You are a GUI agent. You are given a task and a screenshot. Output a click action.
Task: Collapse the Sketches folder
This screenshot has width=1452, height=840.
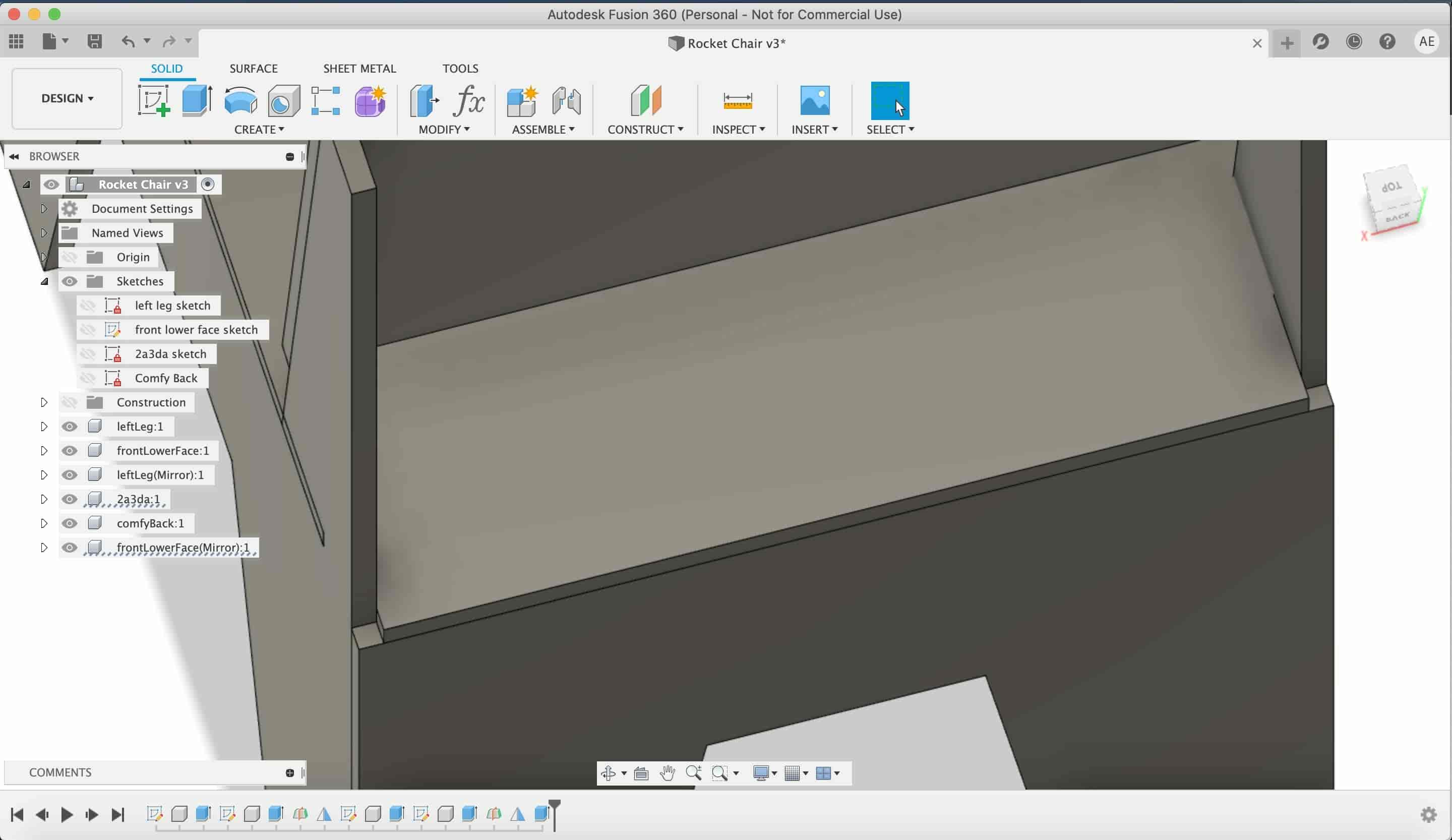[44, 281]
